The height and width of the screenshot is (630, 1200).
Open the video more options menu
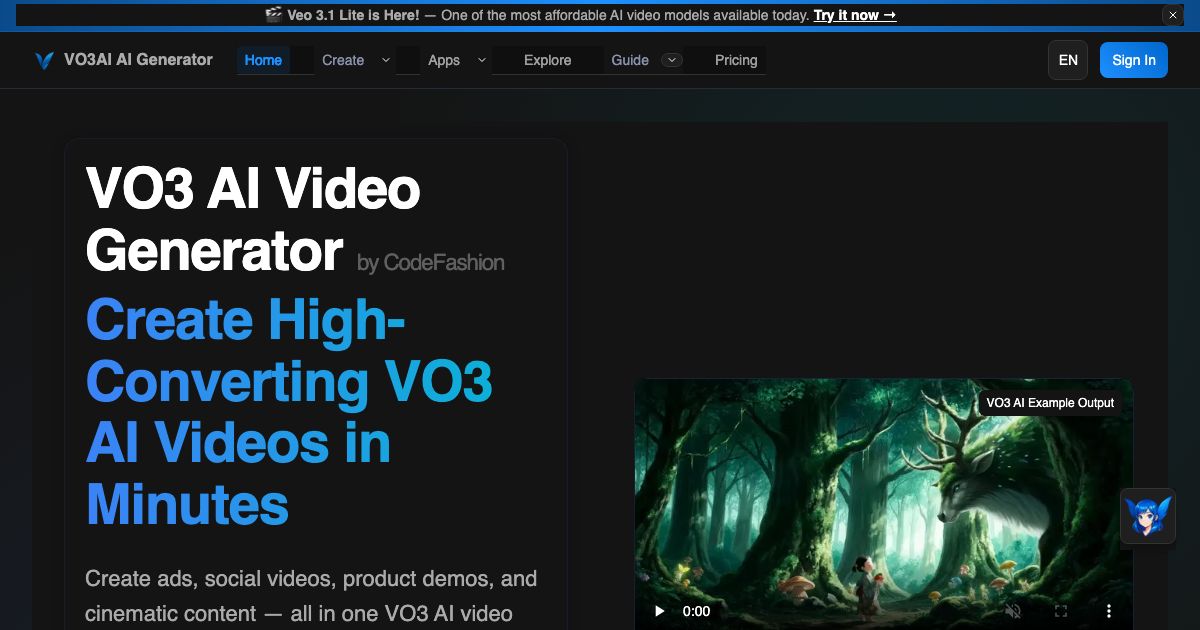point(1108,611)
